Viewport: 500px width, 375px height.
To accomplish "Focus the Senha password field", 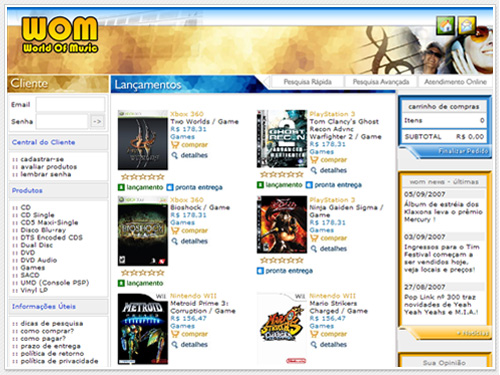I will pyautogui.click(x=62, y=121).
